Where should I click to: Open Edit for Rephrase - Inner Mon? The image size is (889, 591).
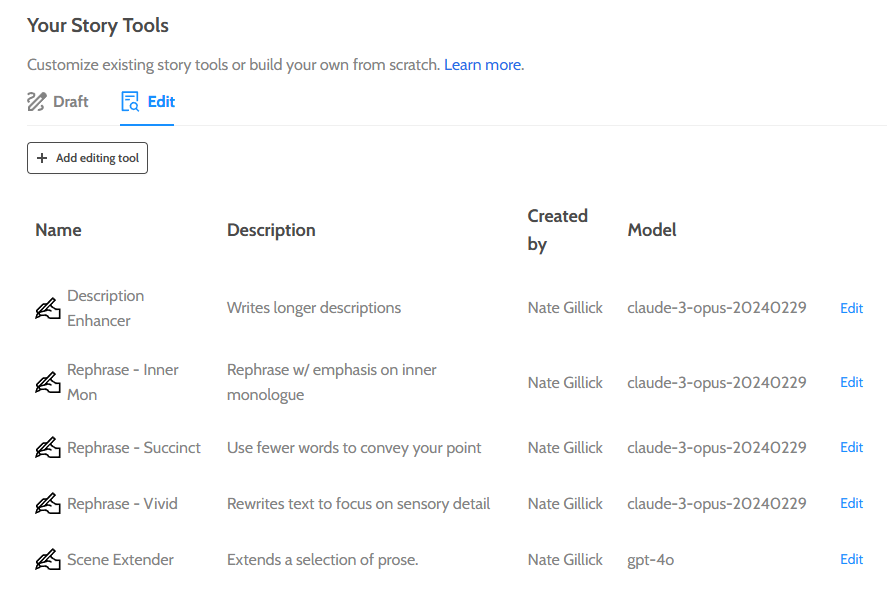point(851,382)
